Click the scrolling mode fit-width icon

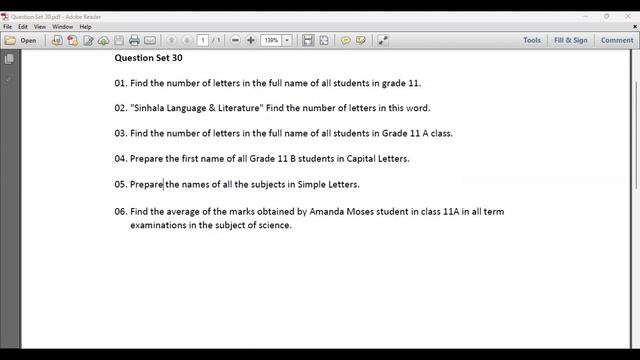pos(308,40)
